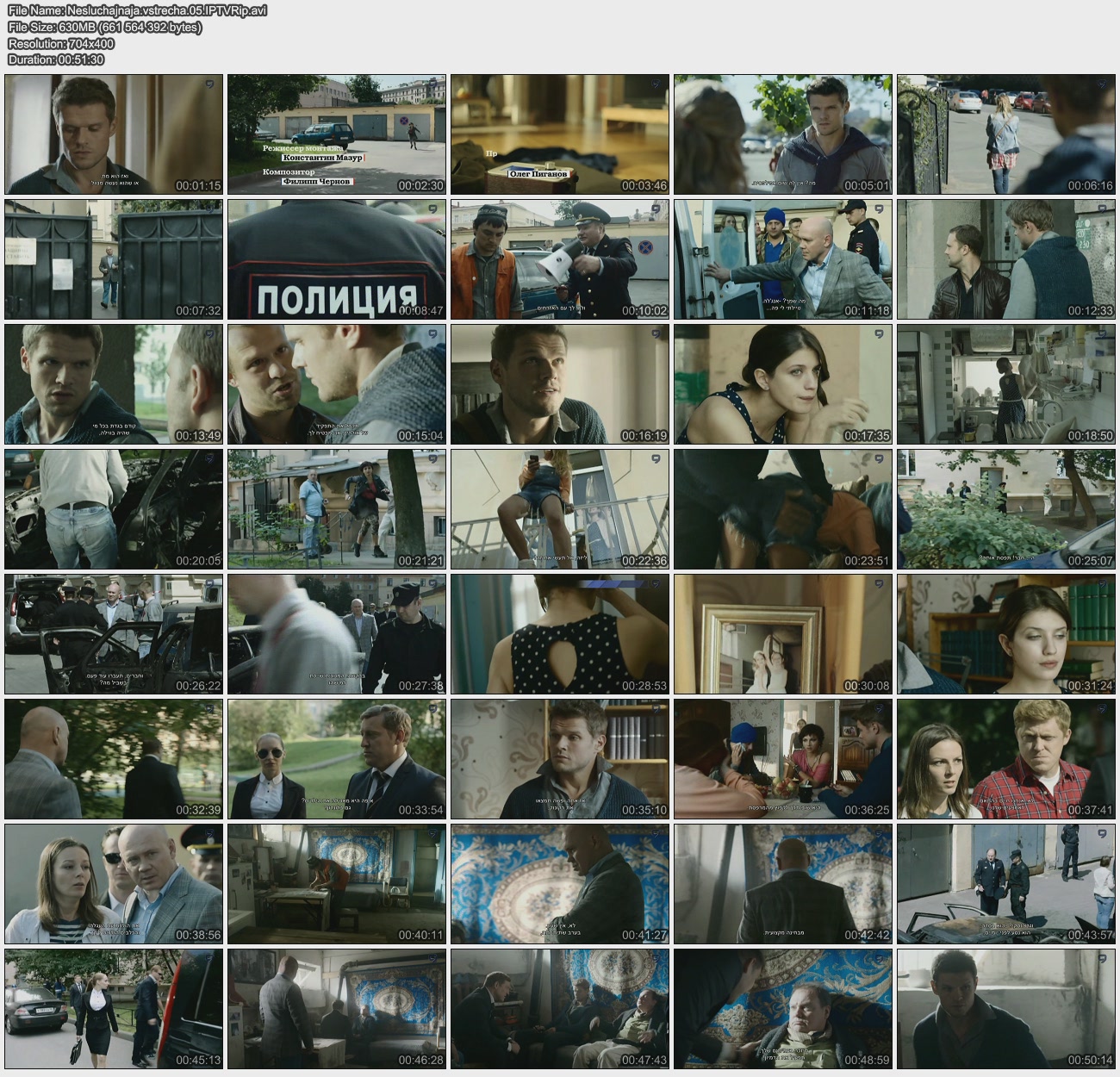Select the megaphone officer frame at 00:10:02
The width and height of the screenshot is (1120, 1077).
[560, 259]
